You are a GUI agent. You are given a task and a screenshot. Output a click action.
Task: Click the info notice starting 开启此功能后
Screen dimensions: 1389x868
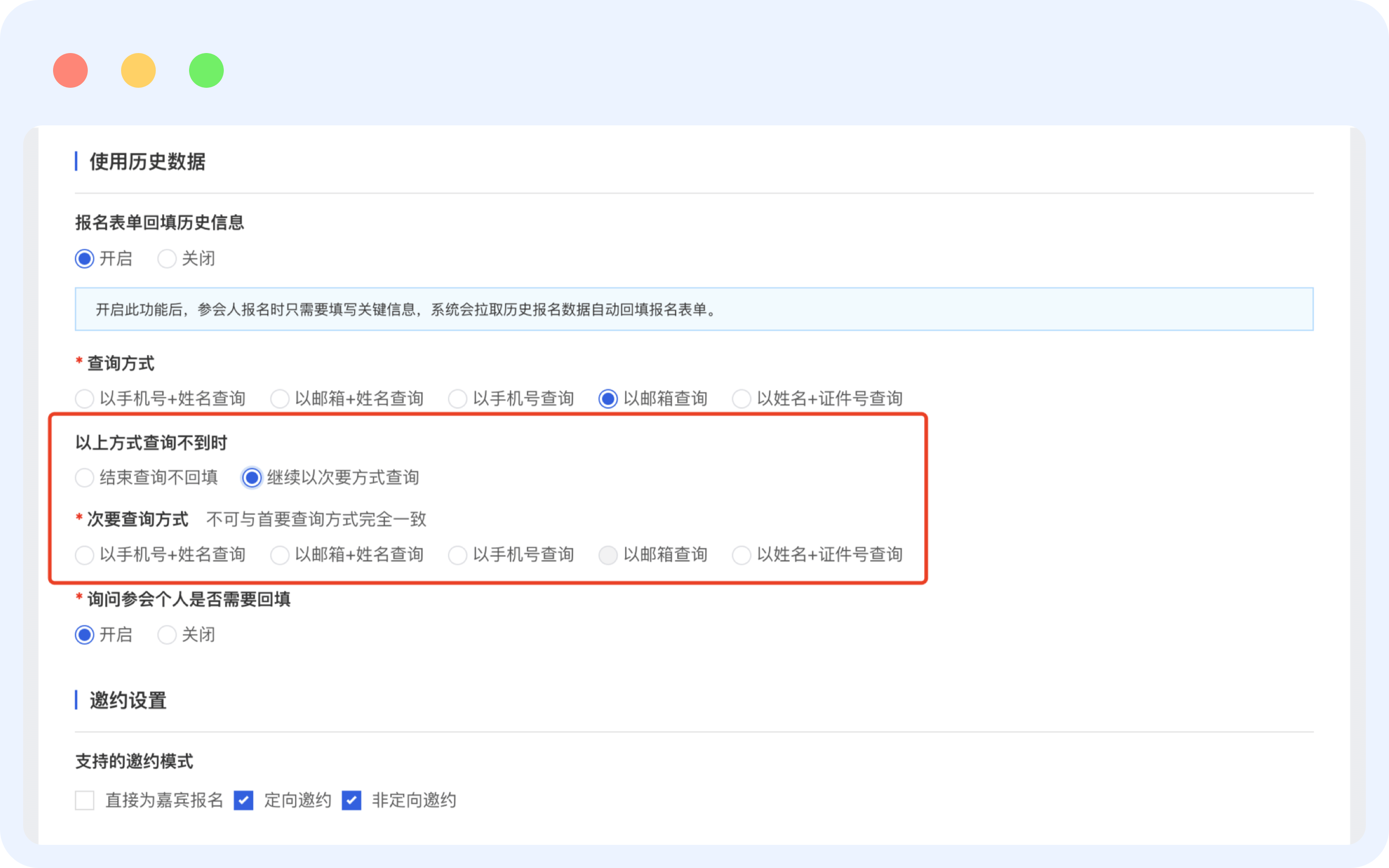click(694, 310)
